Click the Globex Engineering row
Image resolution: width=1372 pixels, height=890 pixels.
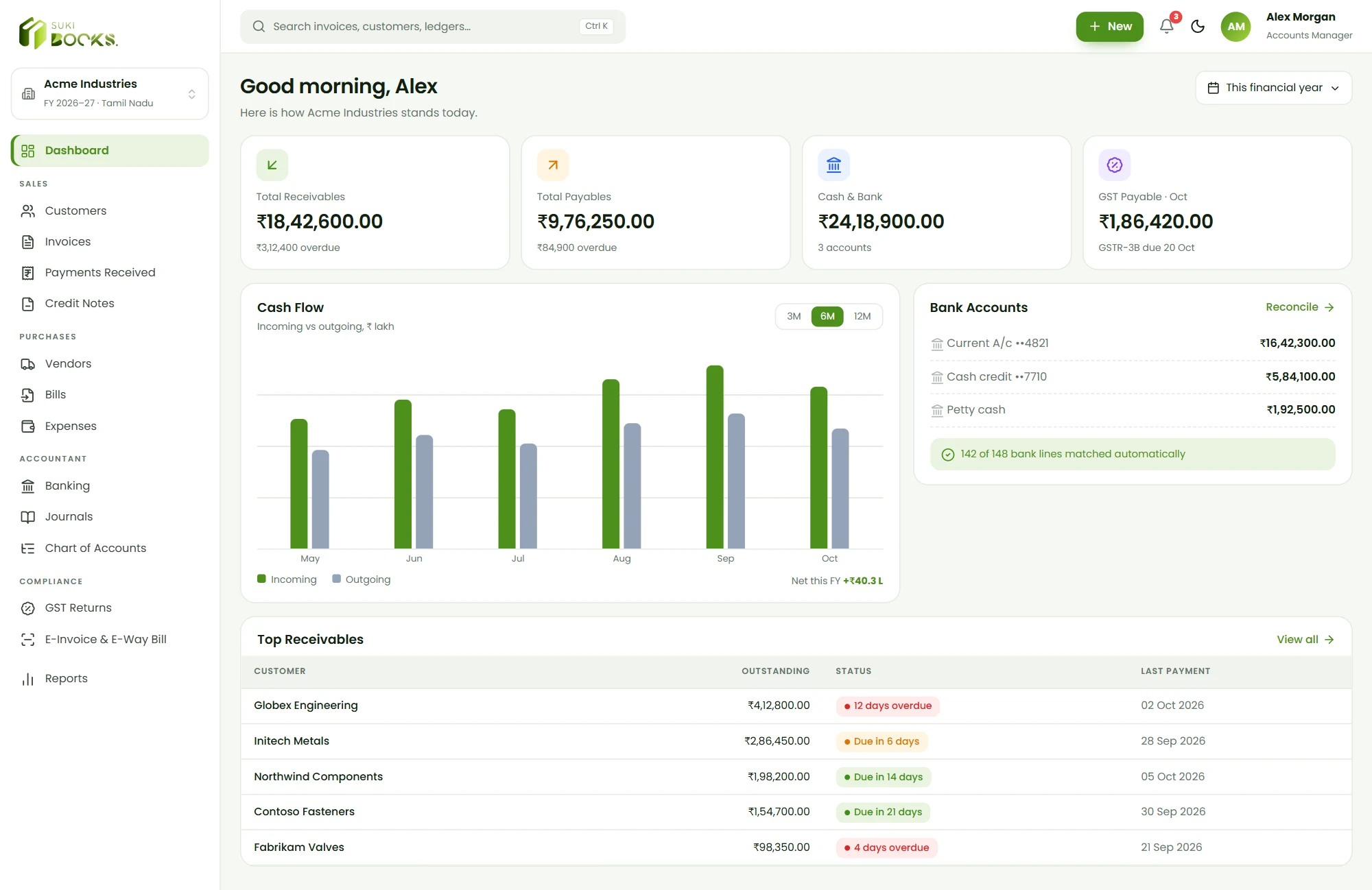click(x=796, y=706)
